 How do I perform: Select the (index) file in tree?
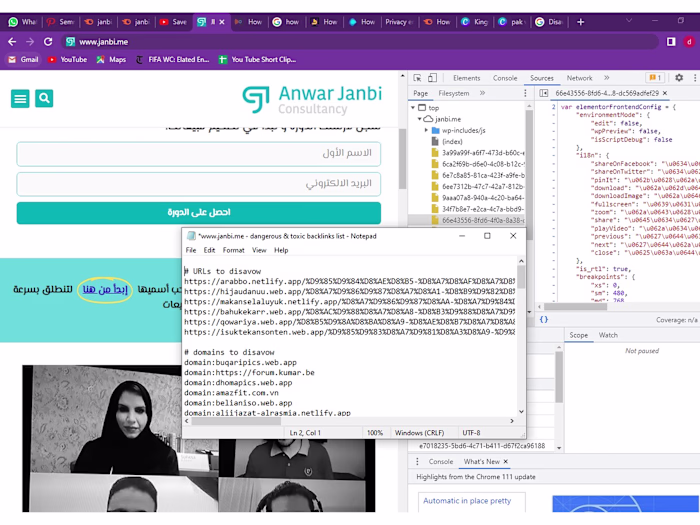click(452, 142)
